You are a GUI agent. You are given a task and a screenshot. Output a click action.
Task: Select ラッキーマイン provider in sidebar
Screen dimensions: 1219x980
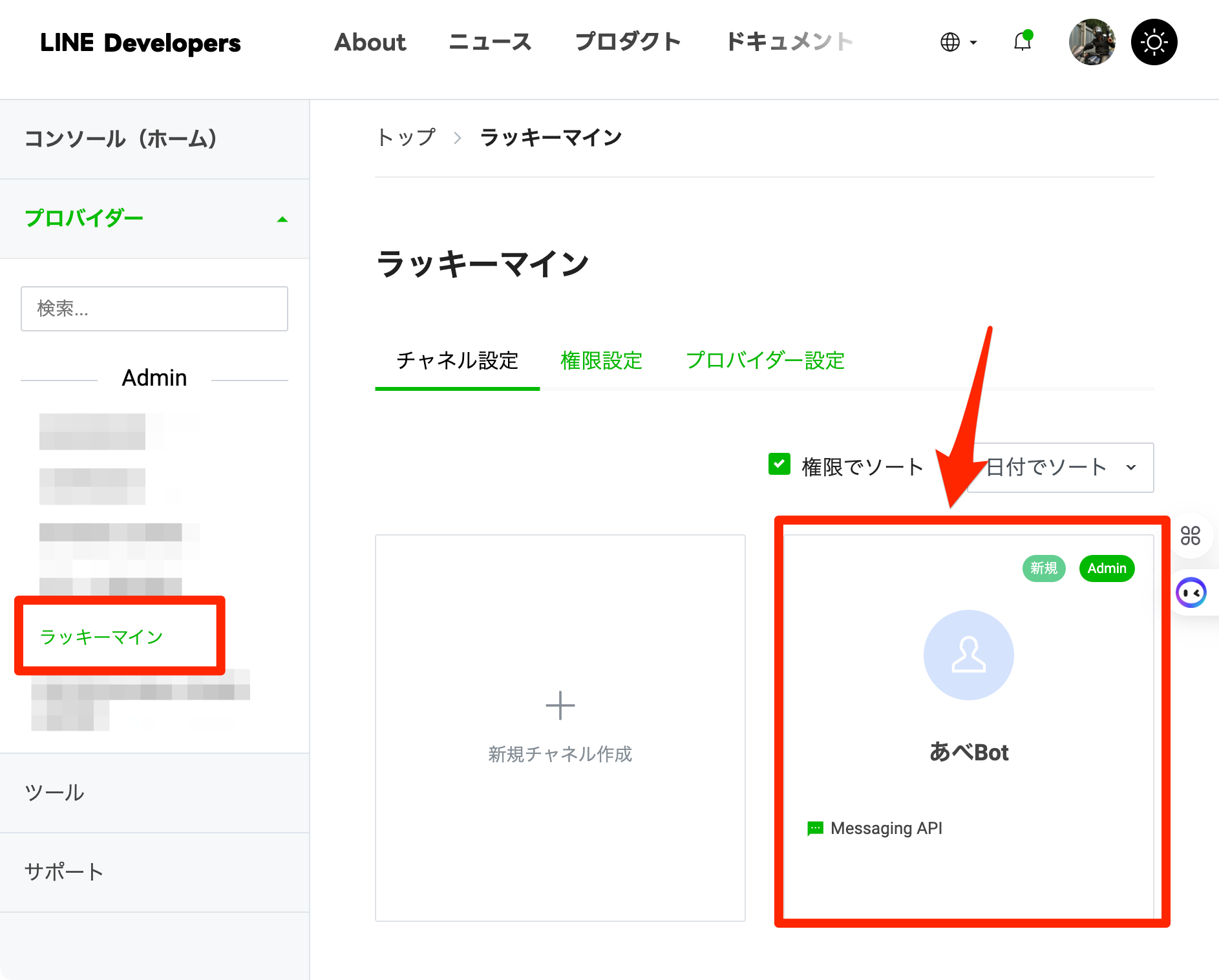click(x=101, y=637)
